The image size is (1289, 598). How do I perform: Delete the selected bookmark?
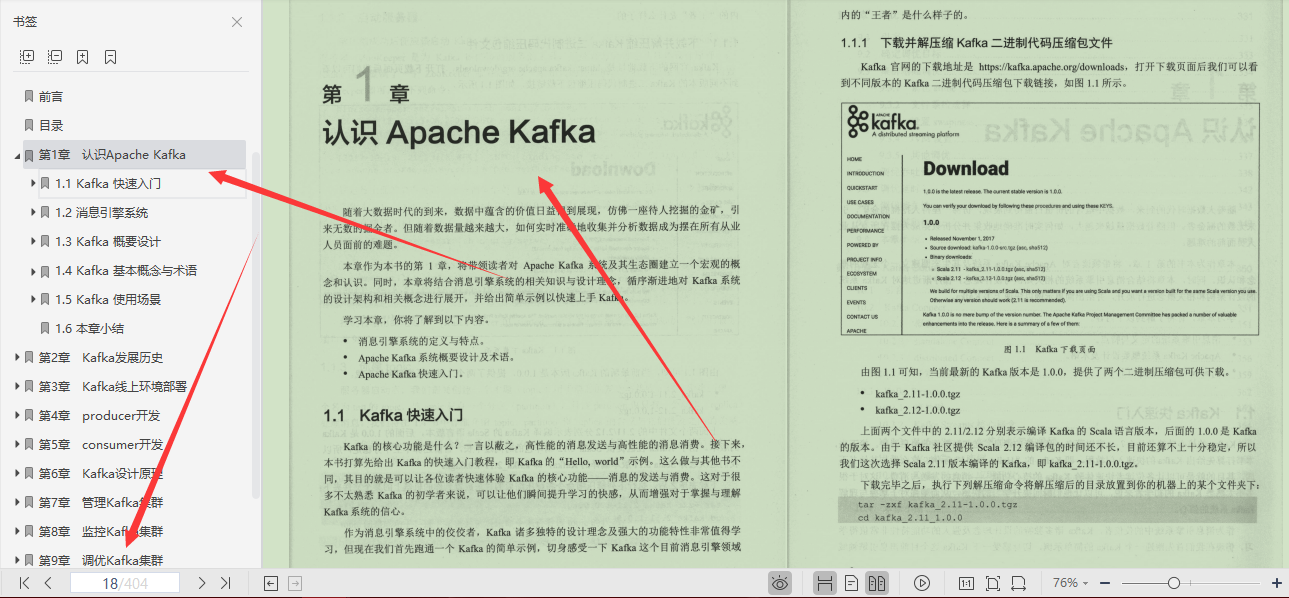coord(111,57)
